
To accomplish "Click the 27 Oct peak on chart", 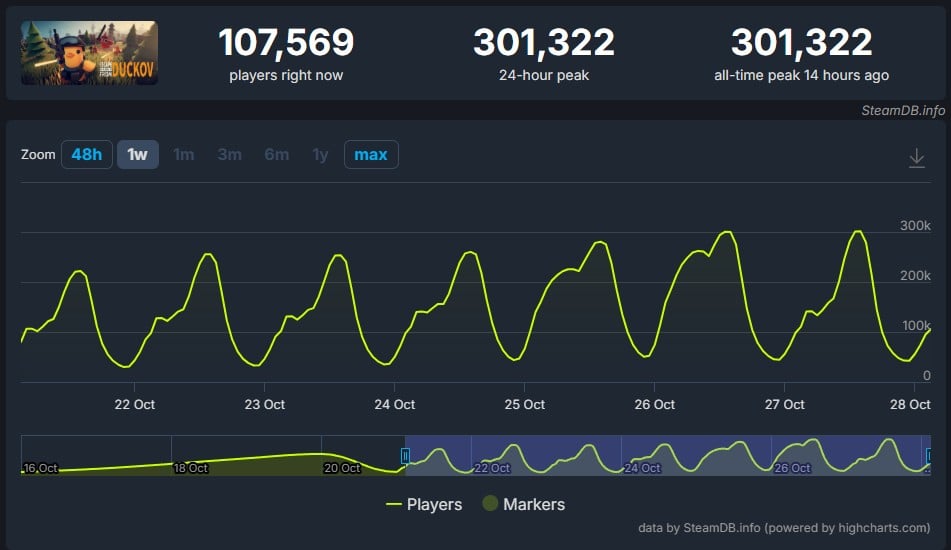I will tap(858, 231).
